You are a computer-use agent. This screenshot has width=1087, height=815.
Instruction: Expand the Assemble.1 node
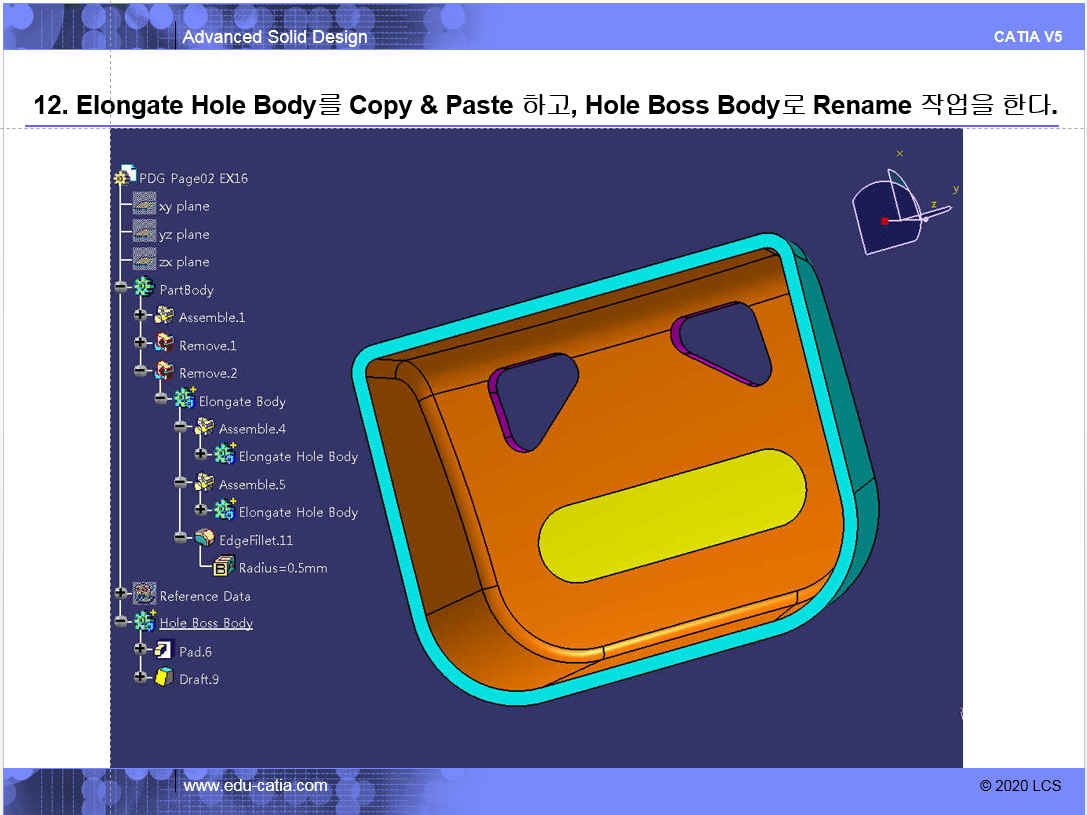141,316
